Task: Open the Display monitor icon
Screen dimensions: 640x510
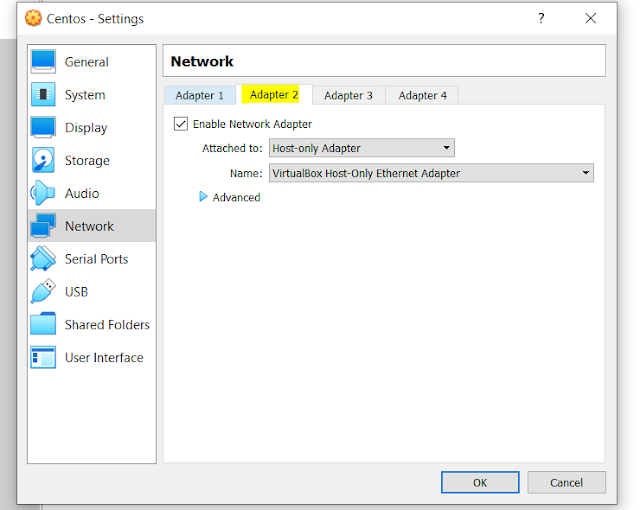Action: [43, 127]
